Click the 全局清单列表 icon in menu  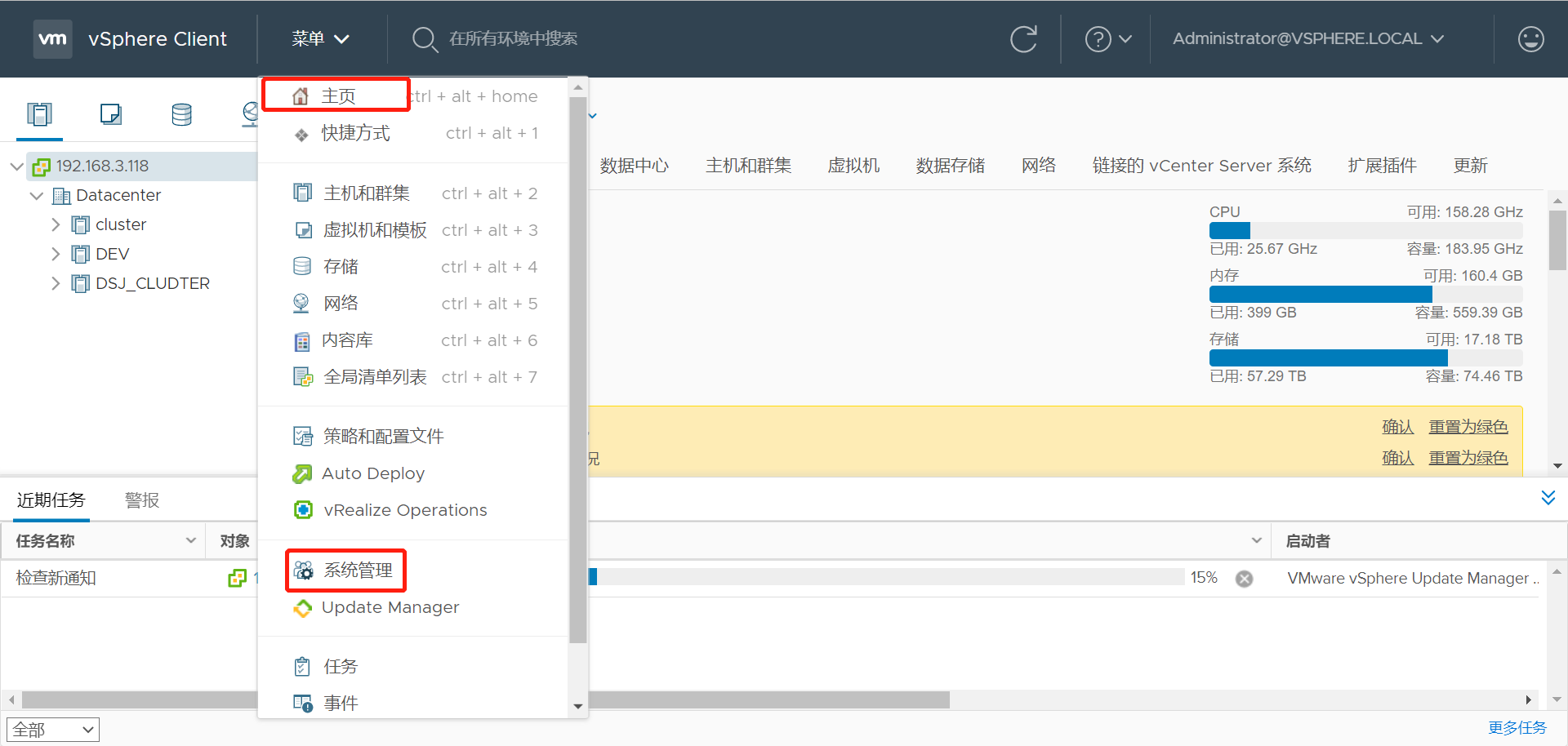click(303, 377)
